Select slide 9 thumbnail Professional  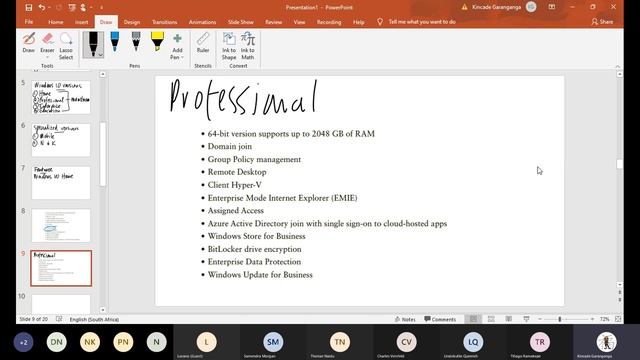[x=61, y=268]
